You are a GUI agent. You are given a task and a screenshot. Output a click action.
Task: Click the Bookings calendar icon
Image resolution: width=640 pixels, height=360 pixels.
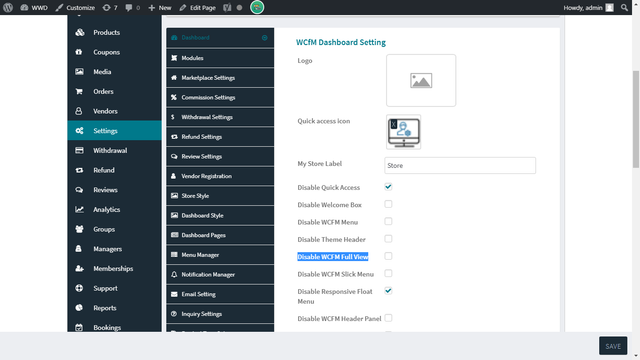[79, 327]
